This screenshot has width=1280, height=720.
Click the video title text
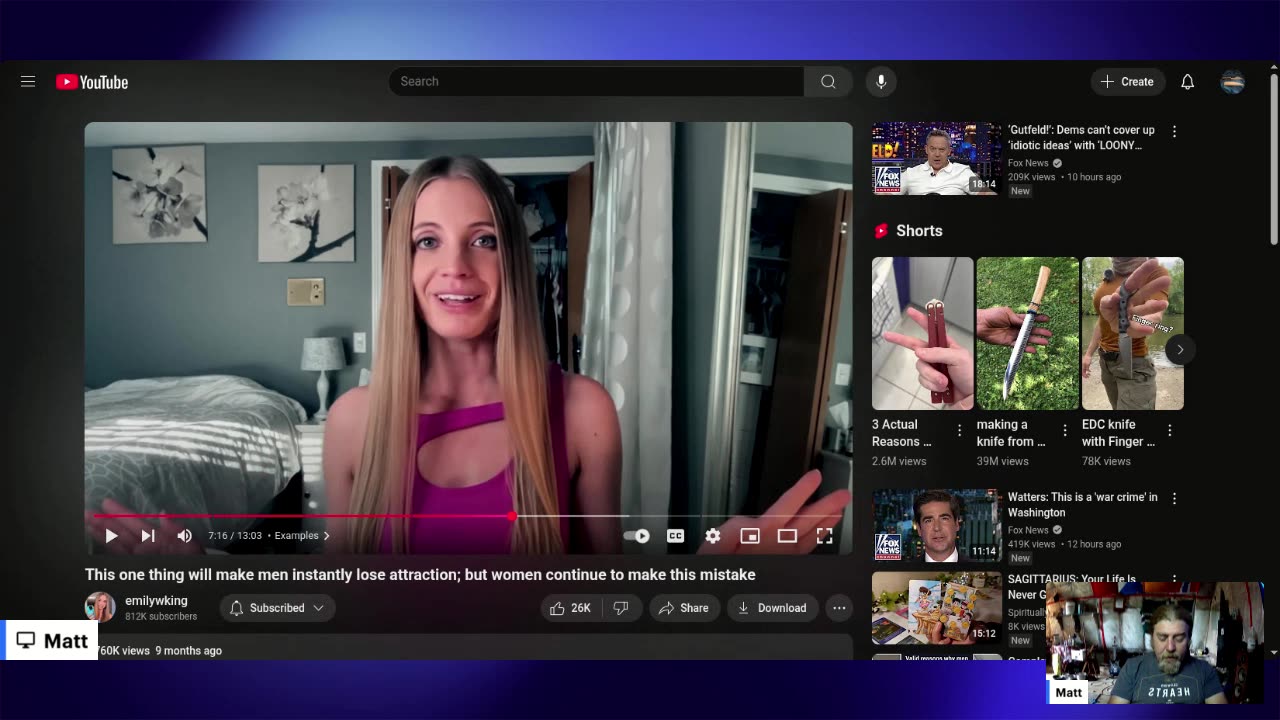coord(420,575)
